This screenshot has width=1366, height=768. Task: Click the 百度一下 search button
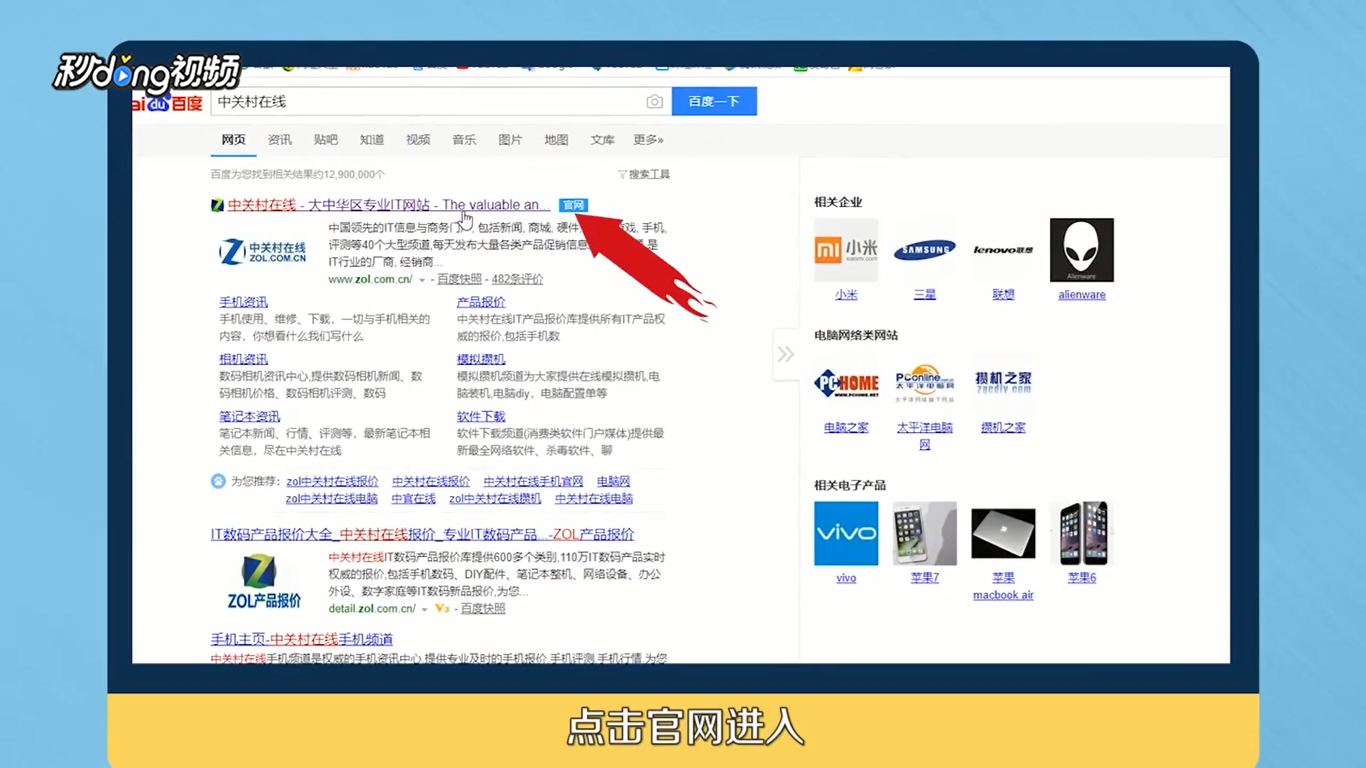point(714,101)
